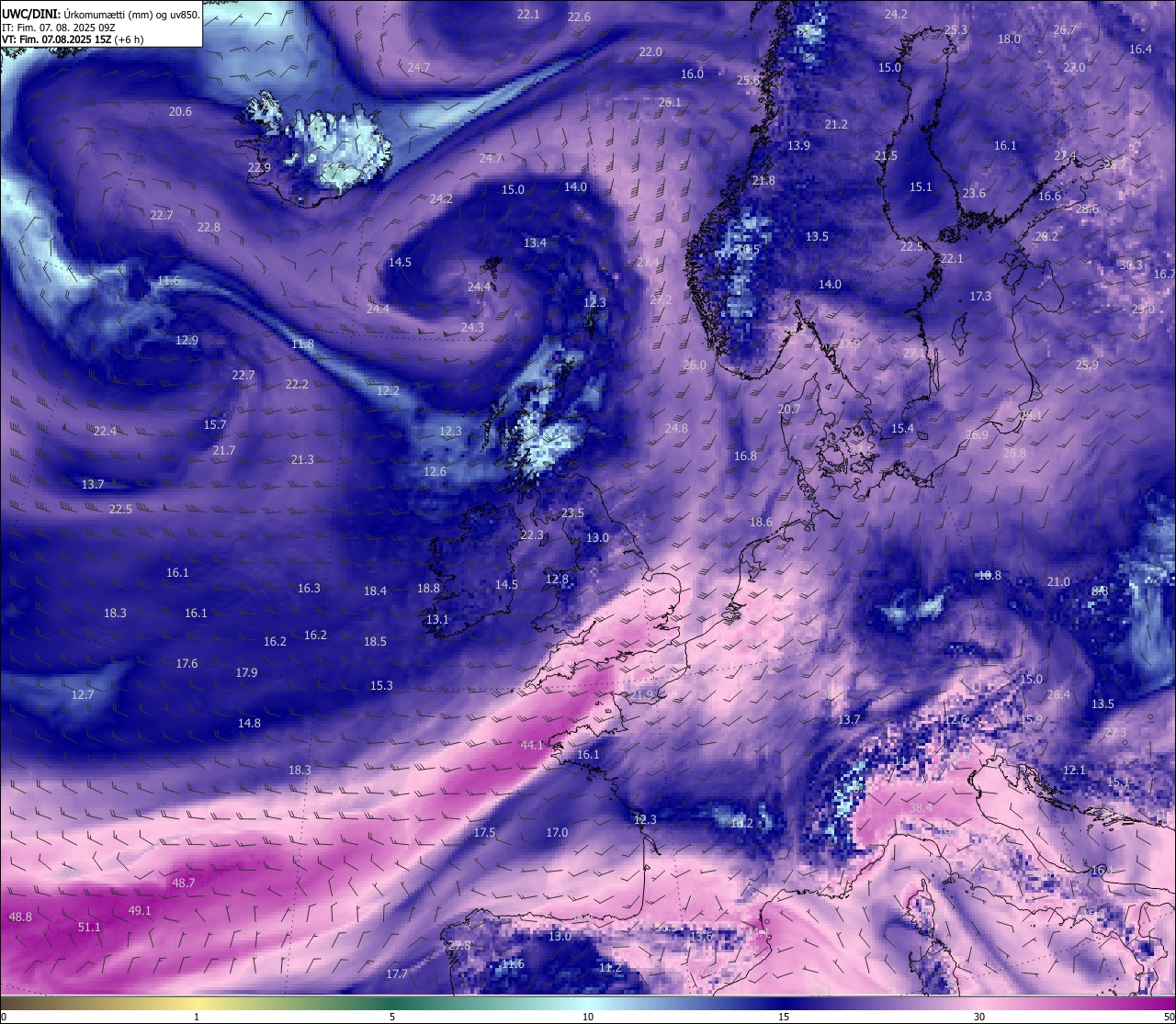Click the 14.8 value label

249,723
